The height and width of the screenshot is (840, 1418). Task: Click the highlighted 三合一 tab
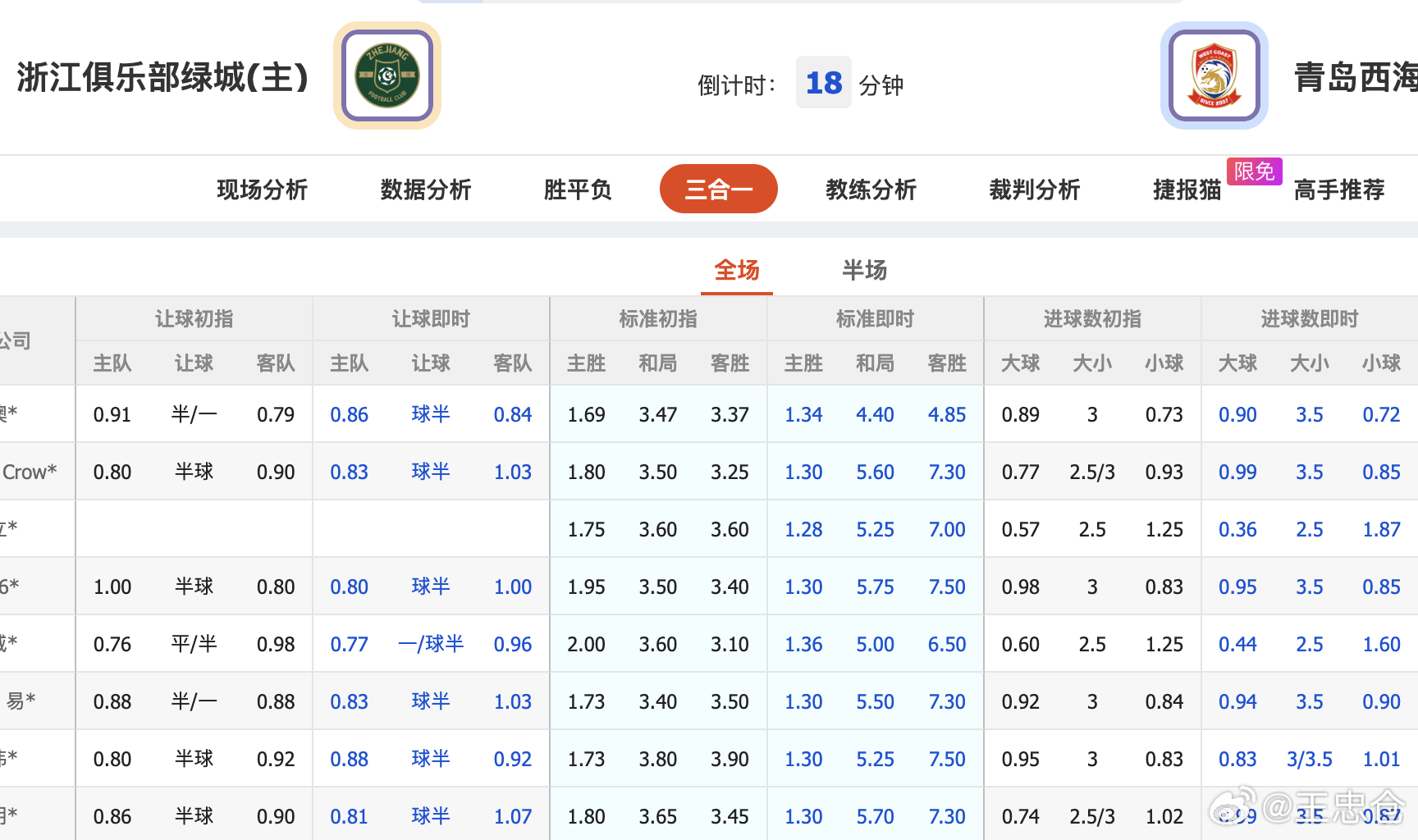[718, 189]
